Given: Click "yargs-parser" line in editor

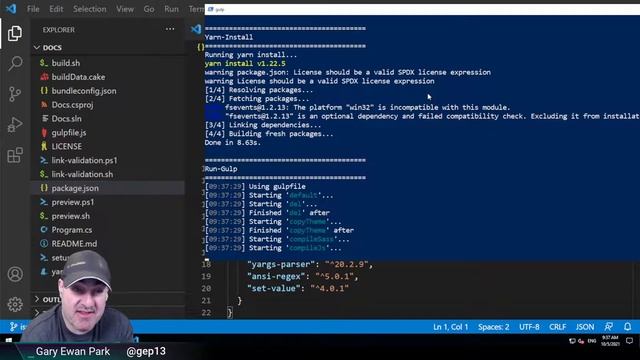Looking at the screenshot, I should click(x=310, y=264).
